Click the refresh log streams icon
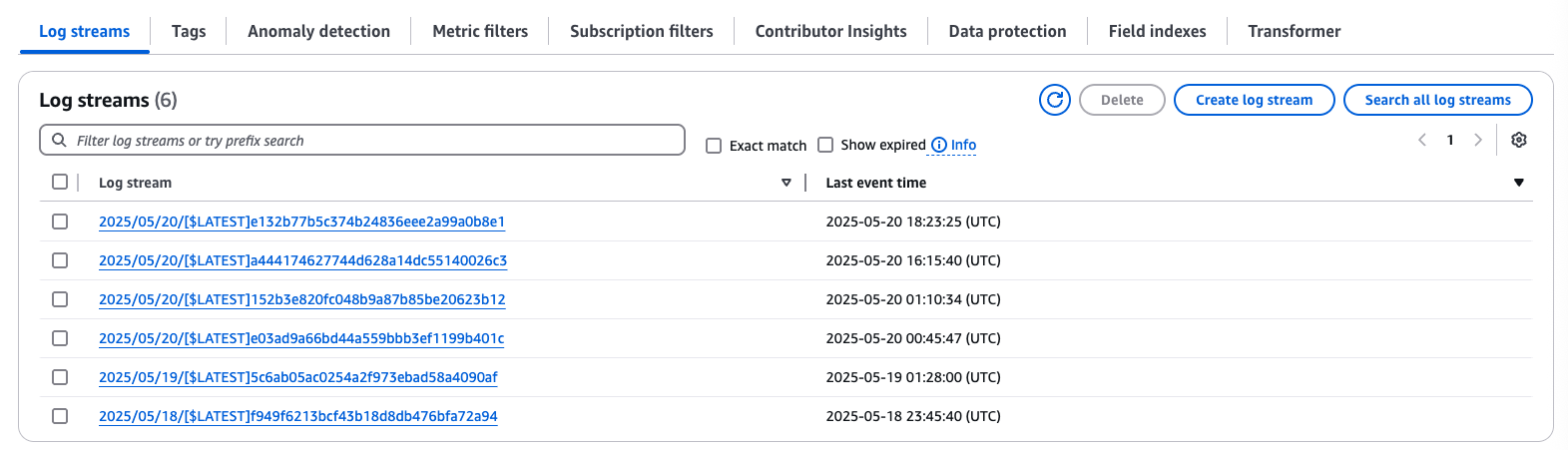This screenshot has height=450, width=1568. pos(1055,100)
